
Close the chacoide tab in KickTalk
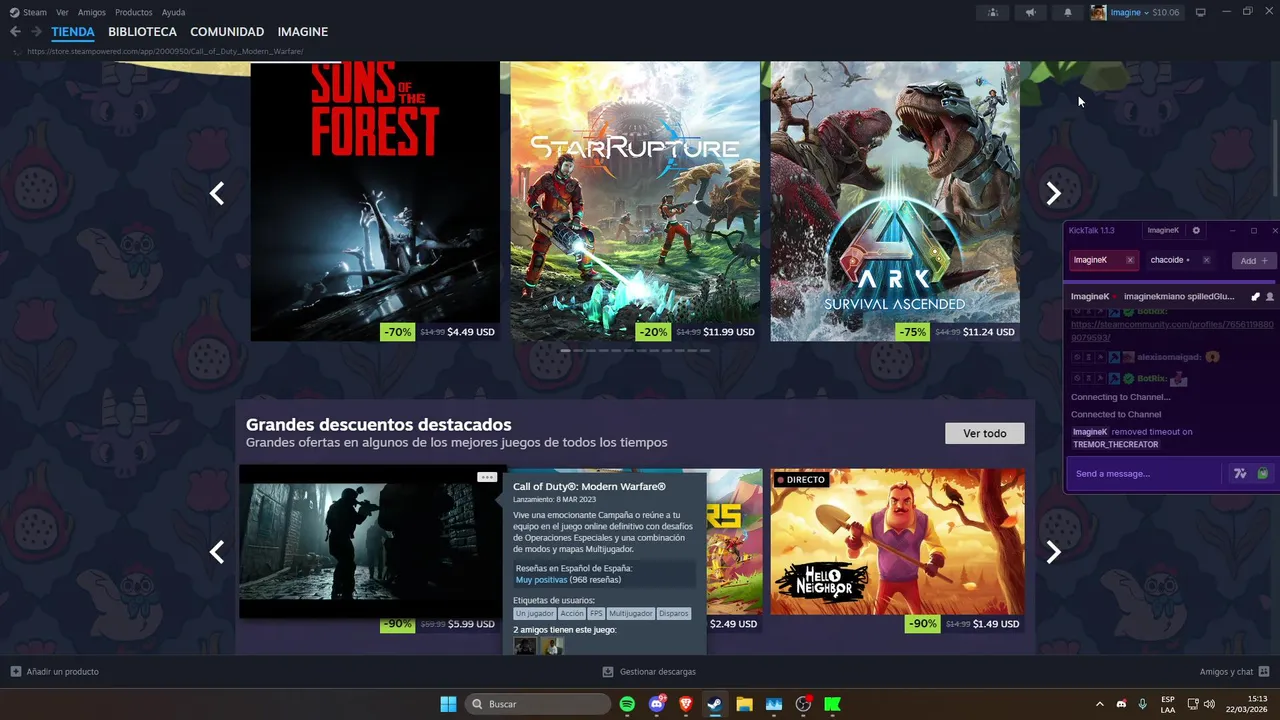coord(1206,260)
